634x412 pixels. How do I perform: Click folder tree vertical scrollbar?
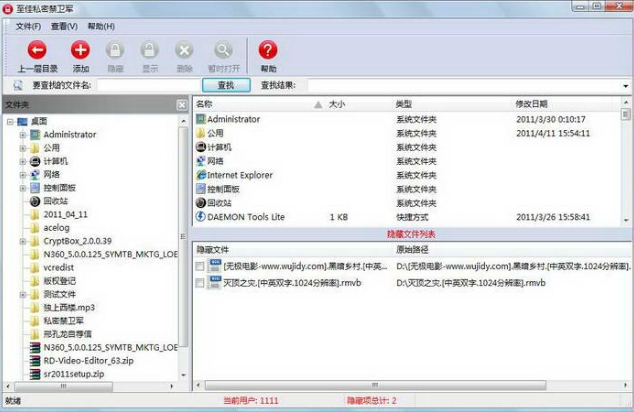point(183,236)
